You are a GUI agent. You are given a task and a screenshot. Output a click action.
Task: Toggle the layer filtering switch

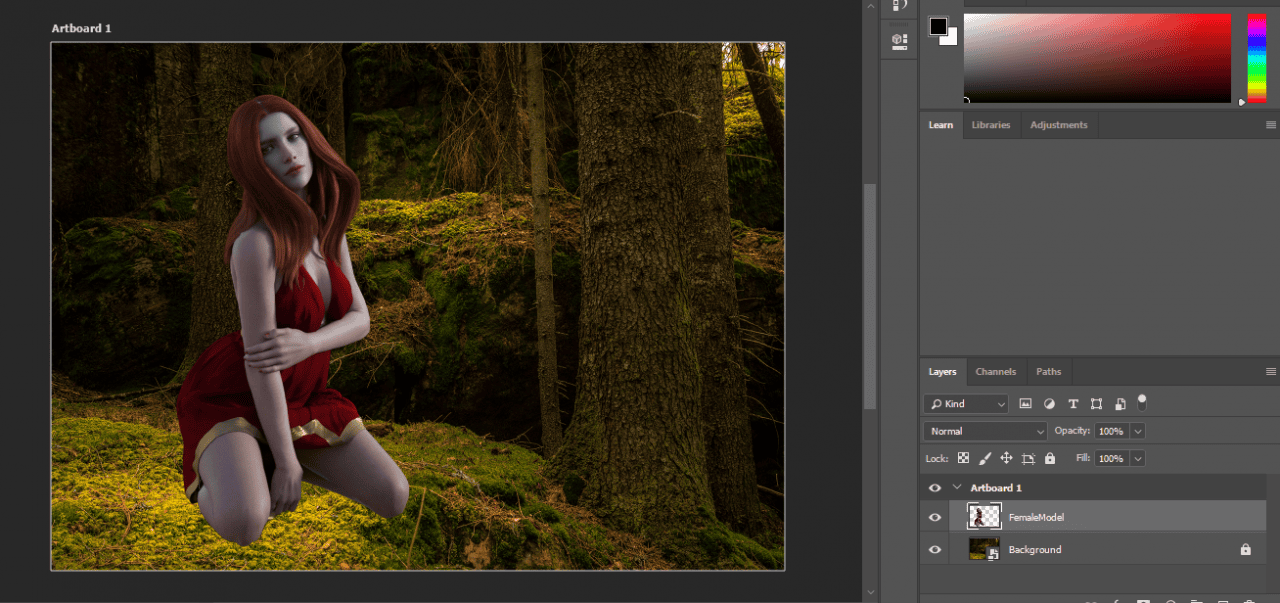[1141, 402]
